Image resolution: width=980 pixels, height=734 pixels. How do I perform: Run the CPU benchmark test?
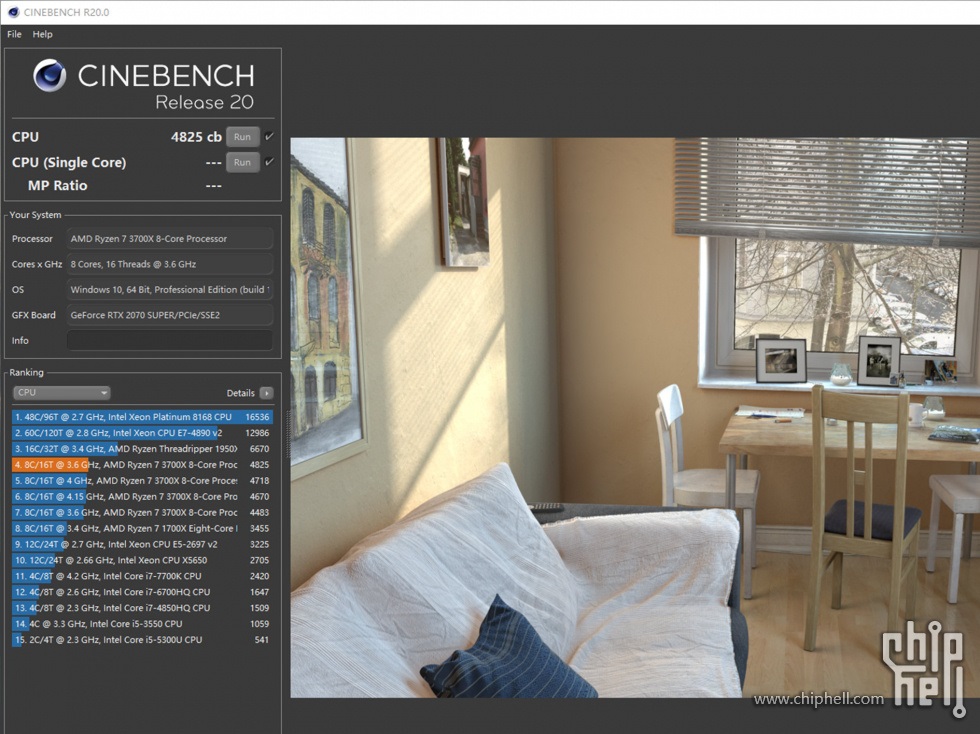(242, 137)
